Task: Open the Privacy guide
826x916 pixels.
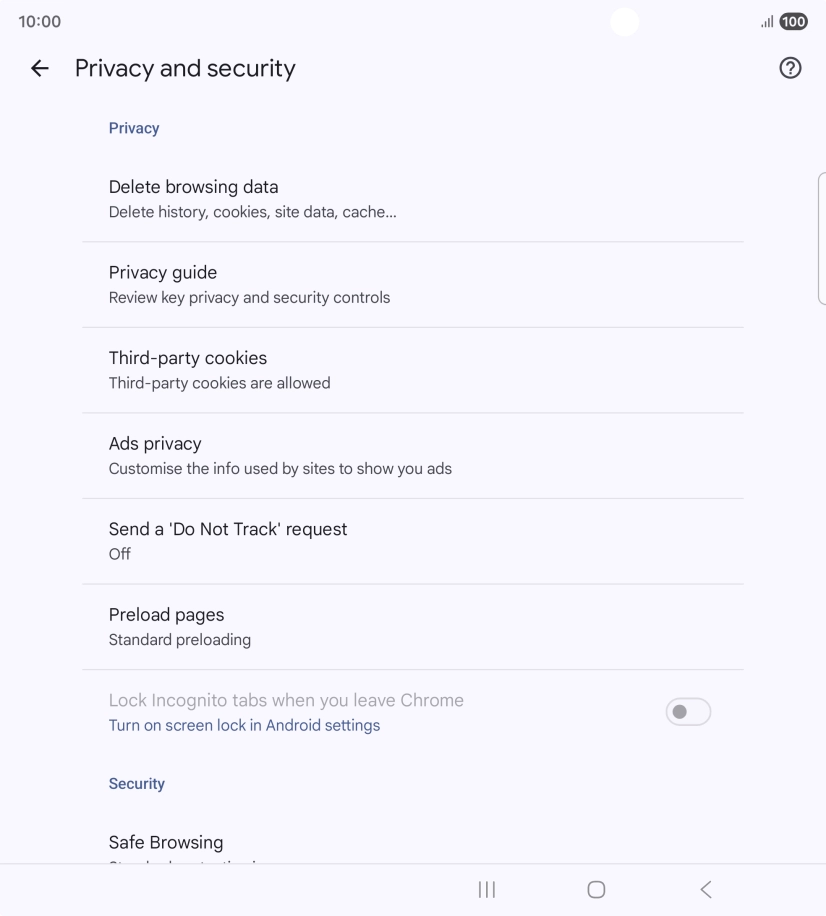Action: [x=413, y=283]
